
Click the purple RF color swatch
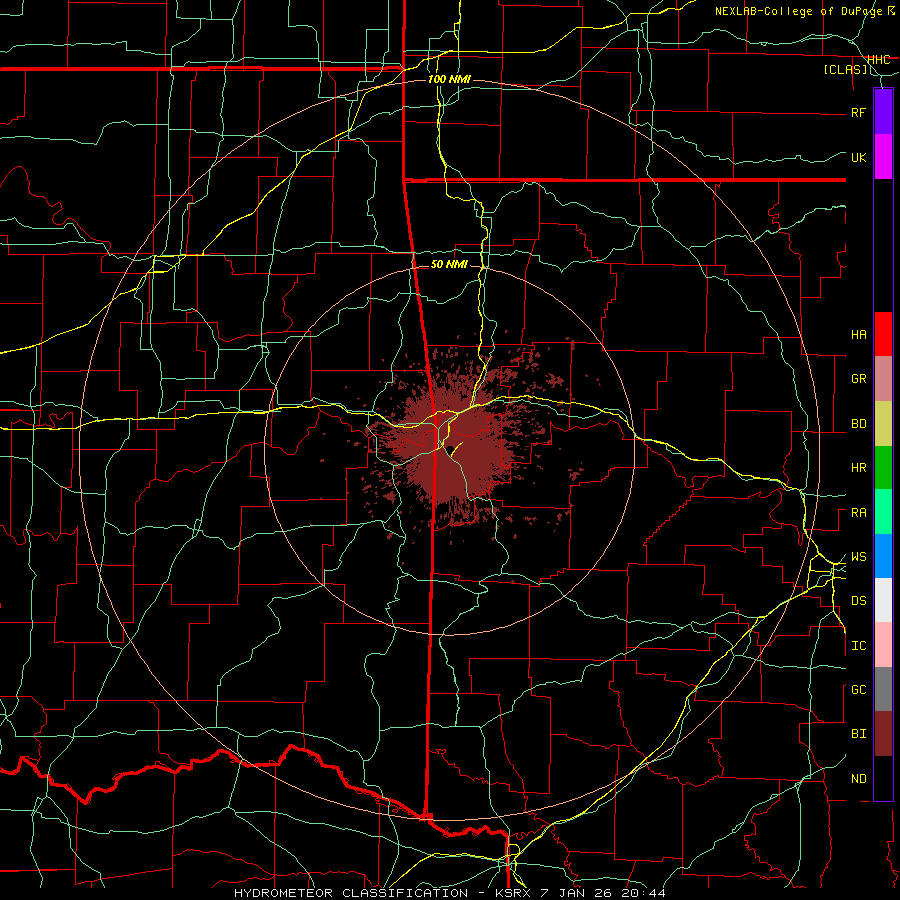(883, 112)
